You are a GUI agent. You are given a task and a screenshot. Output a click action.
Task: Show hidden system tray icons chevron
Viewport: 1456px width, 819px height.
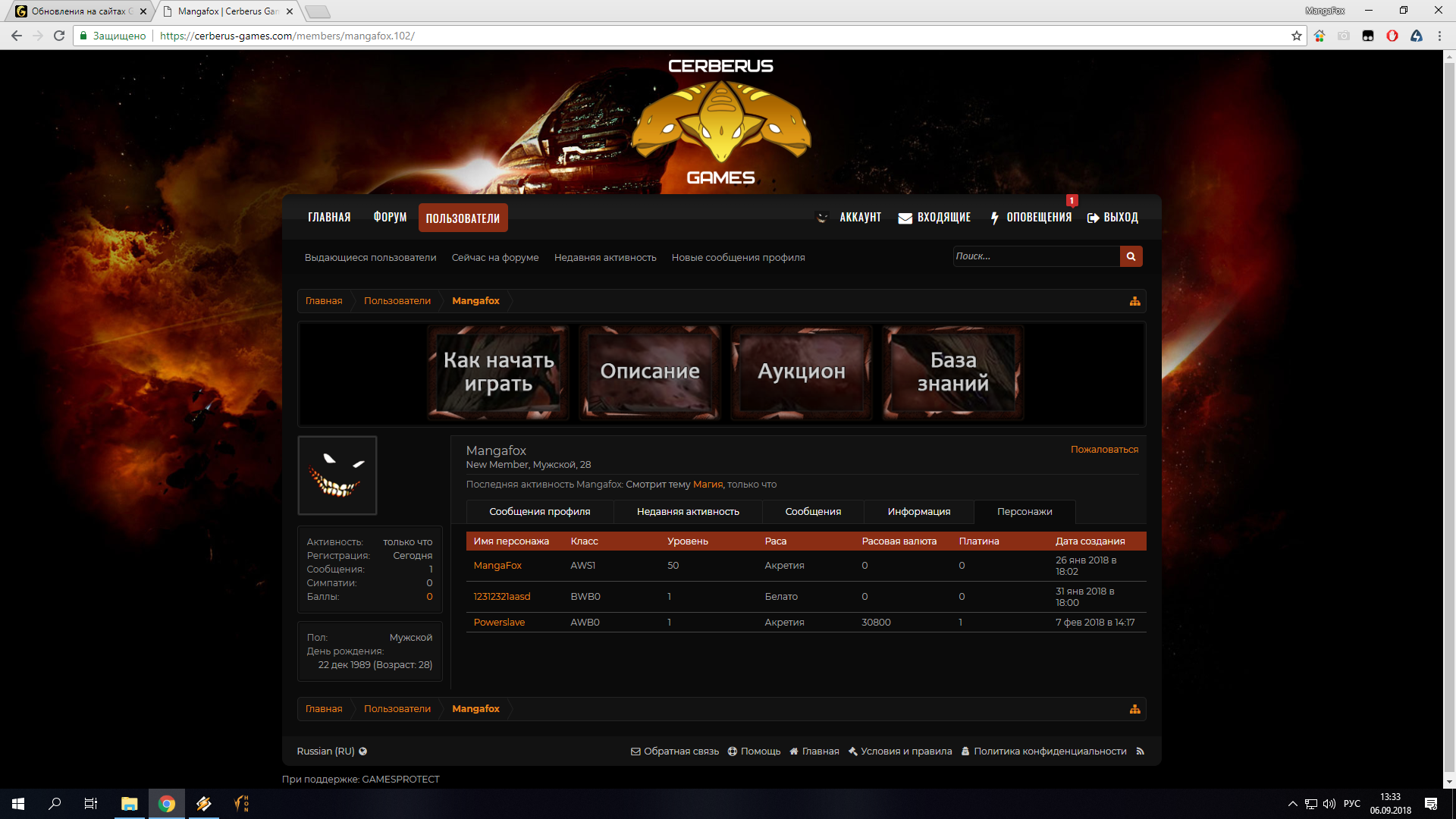coord(1292,804)
